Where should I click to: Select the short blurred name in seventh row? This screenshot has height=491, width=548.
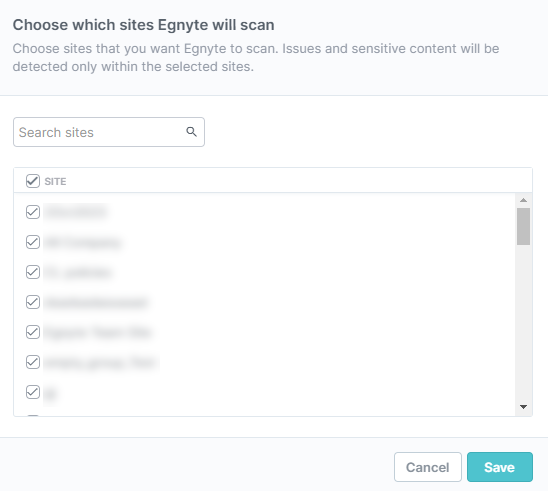point(50,393)
